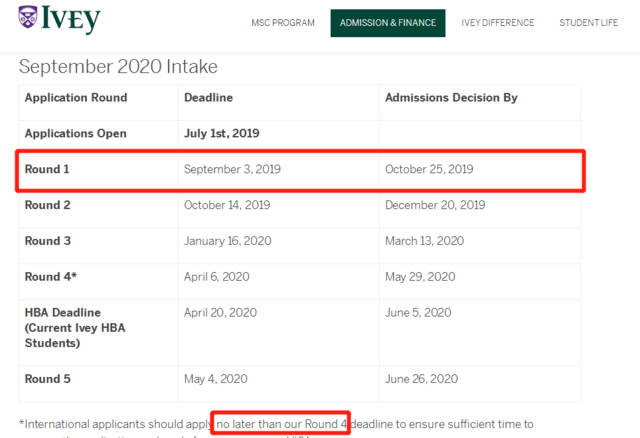640x438 pixels.
Task: Select the June 26, 2020 decision date
Action: point(421,379)
